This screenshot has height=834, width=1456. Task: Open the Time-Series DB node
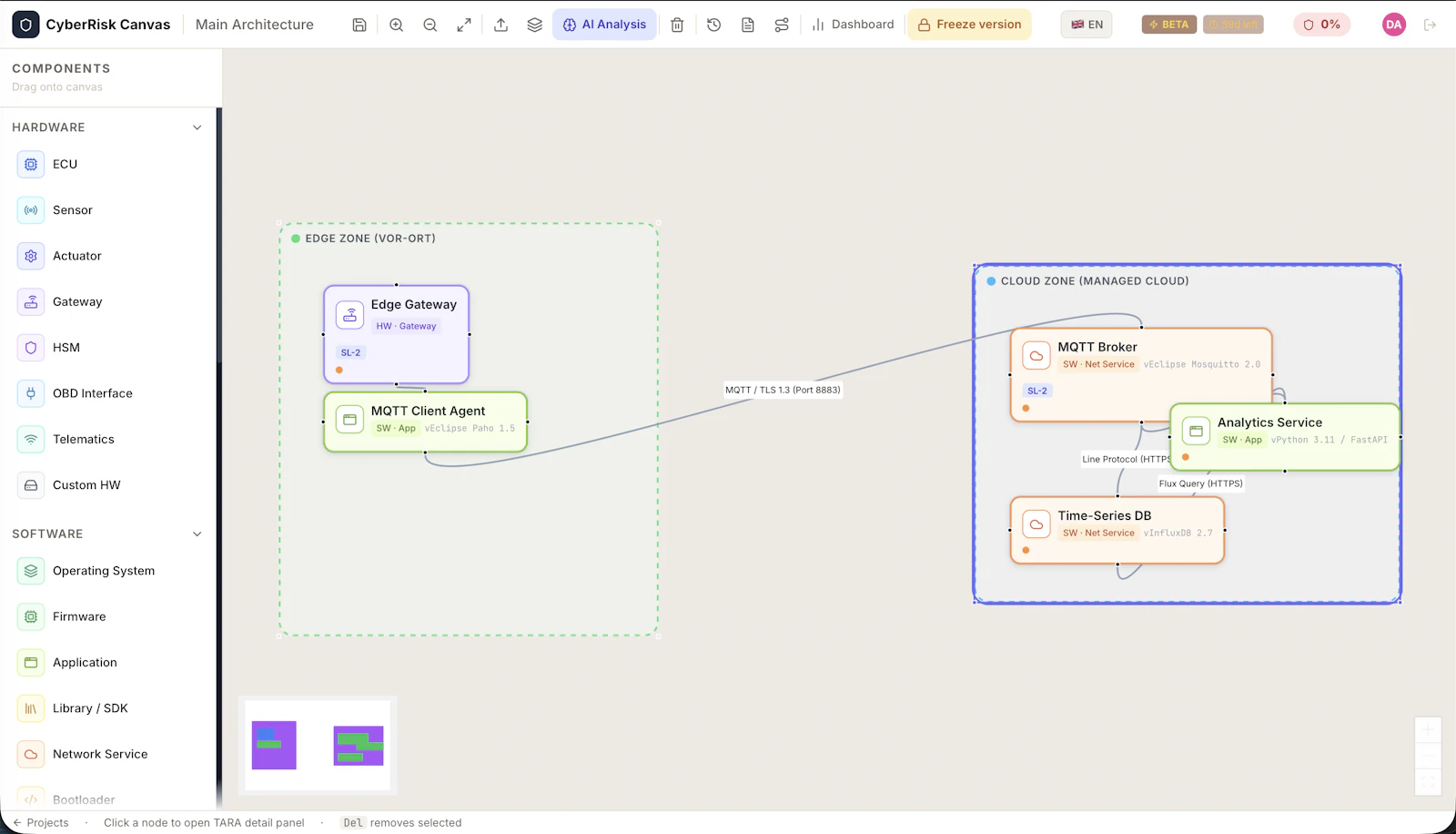tap(1117, 530)
